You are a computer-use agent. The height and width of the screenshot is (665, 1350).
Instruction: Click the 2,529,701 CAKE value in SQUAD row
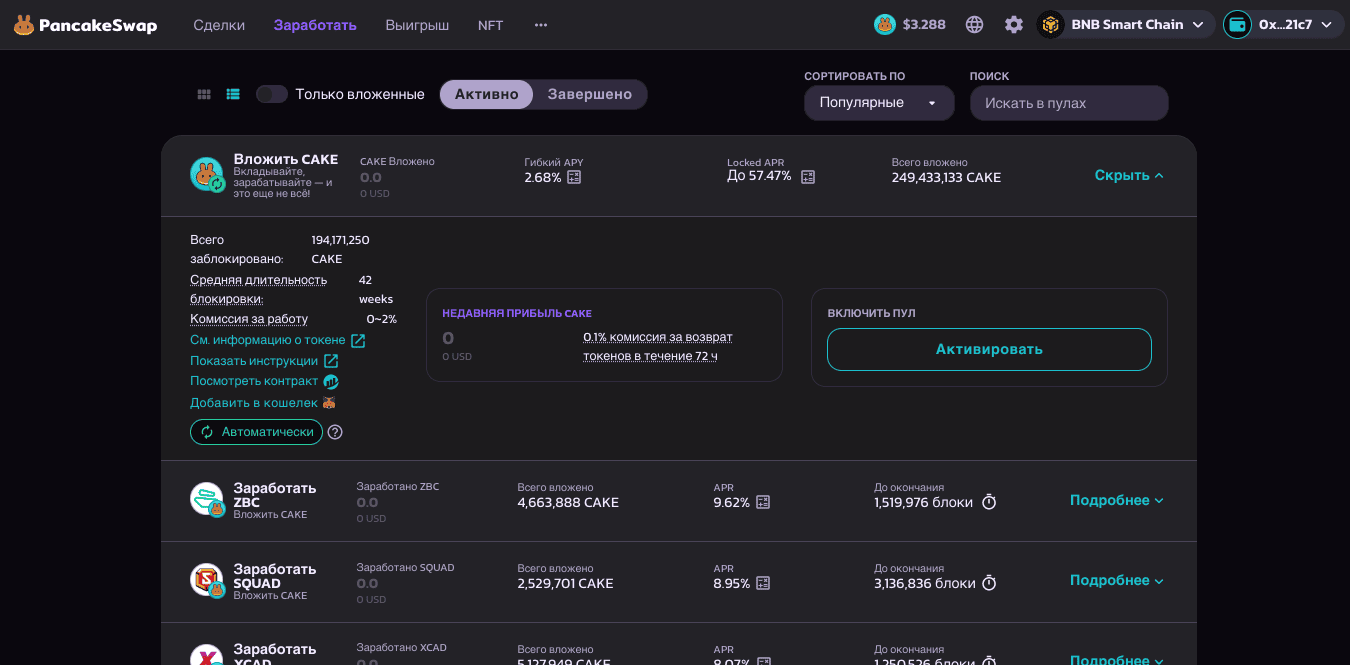(x=565, y=584)
